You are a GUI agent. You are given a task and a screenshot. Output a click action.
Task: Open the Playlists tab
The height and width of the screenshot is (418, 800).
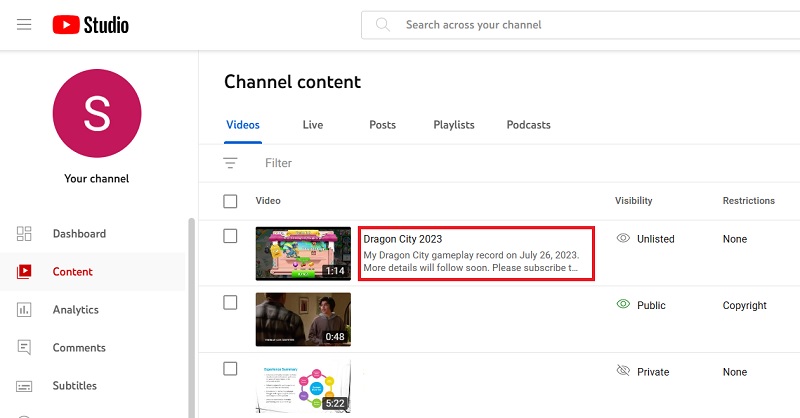pos(454,125)
